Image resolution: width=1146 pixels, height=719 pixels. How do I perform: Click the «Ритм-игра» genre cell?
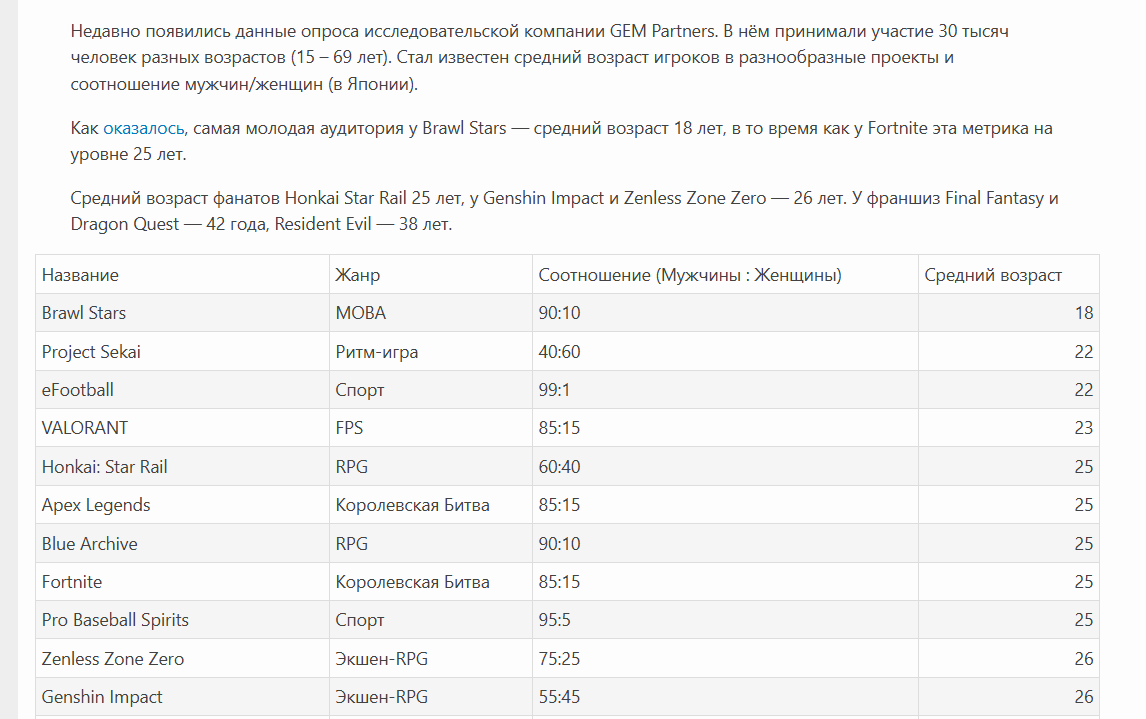[x=376, y=352]
